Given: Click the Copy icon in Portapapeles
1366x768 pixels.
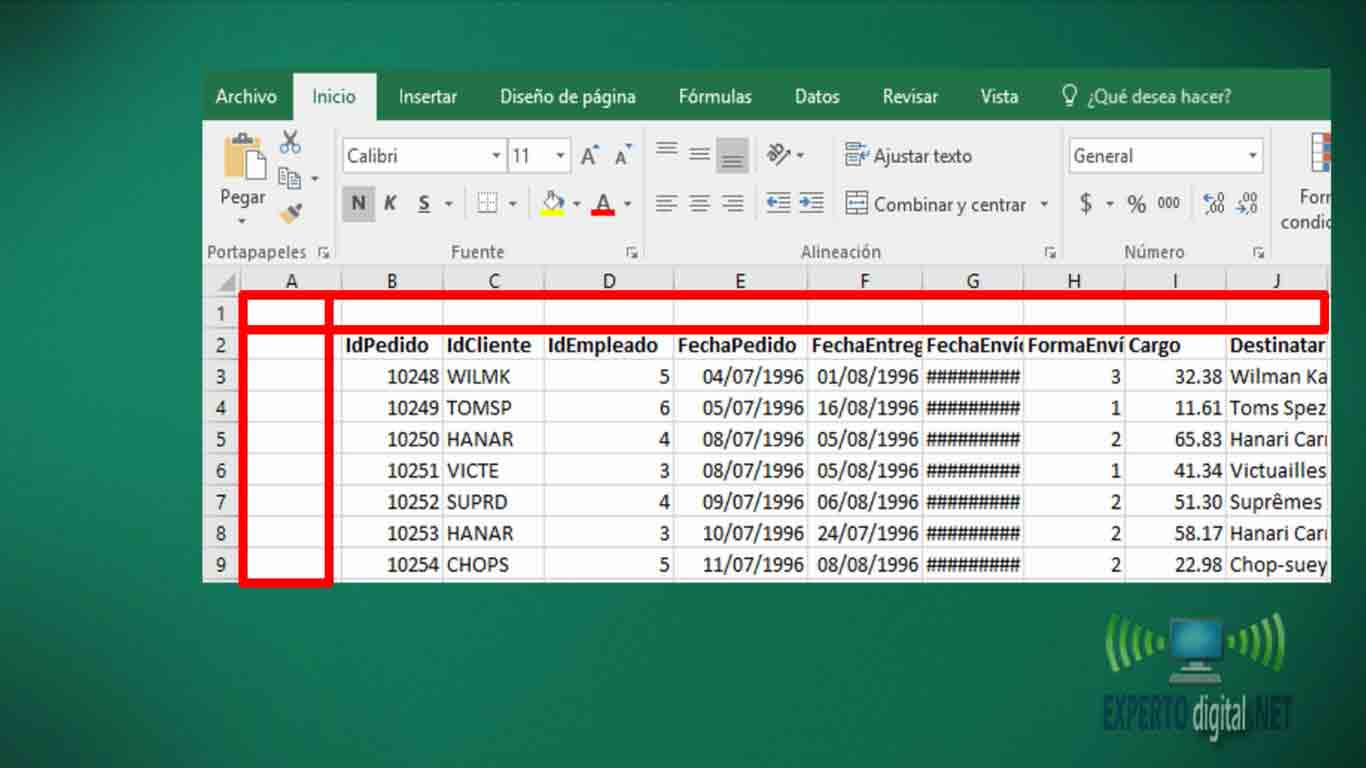Looking at the screenshot, I should (x=290, y=179).
